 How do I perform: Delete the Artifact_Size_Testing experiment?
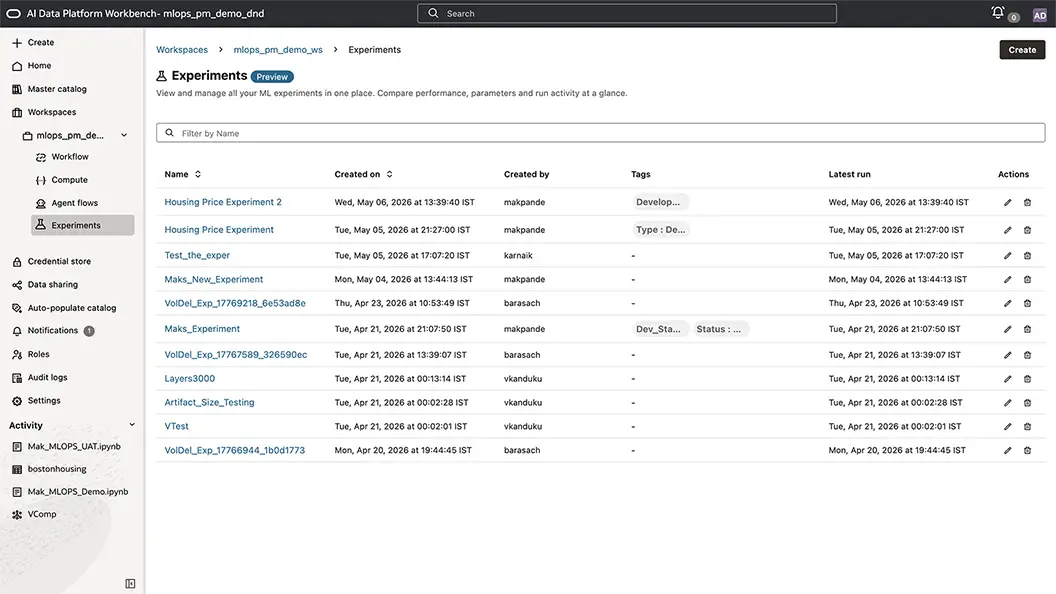click(1027, 402)
